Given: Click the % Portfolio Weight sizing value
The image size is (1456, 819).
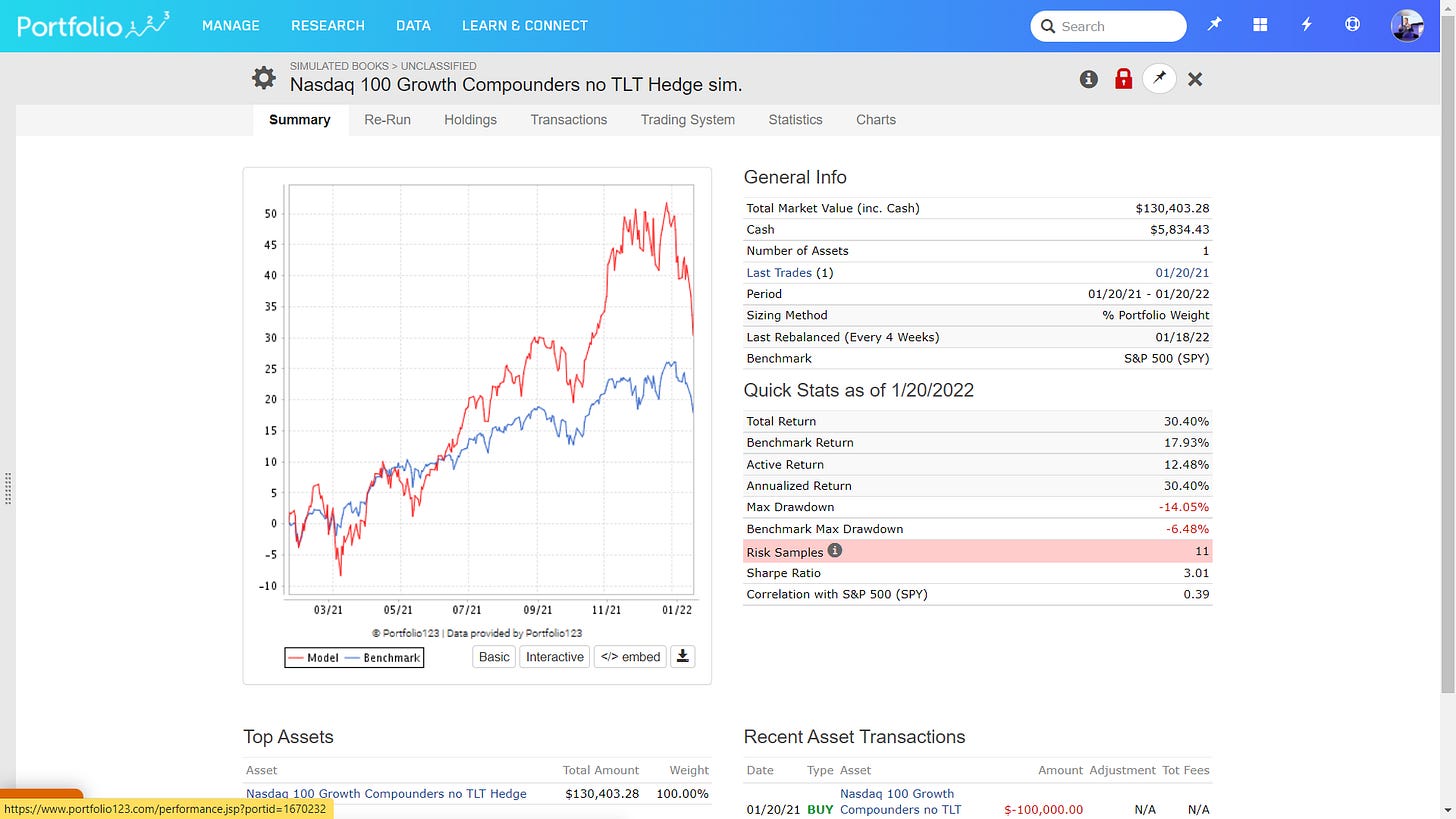Looking at the screenshot, I should coord(1156,315).
